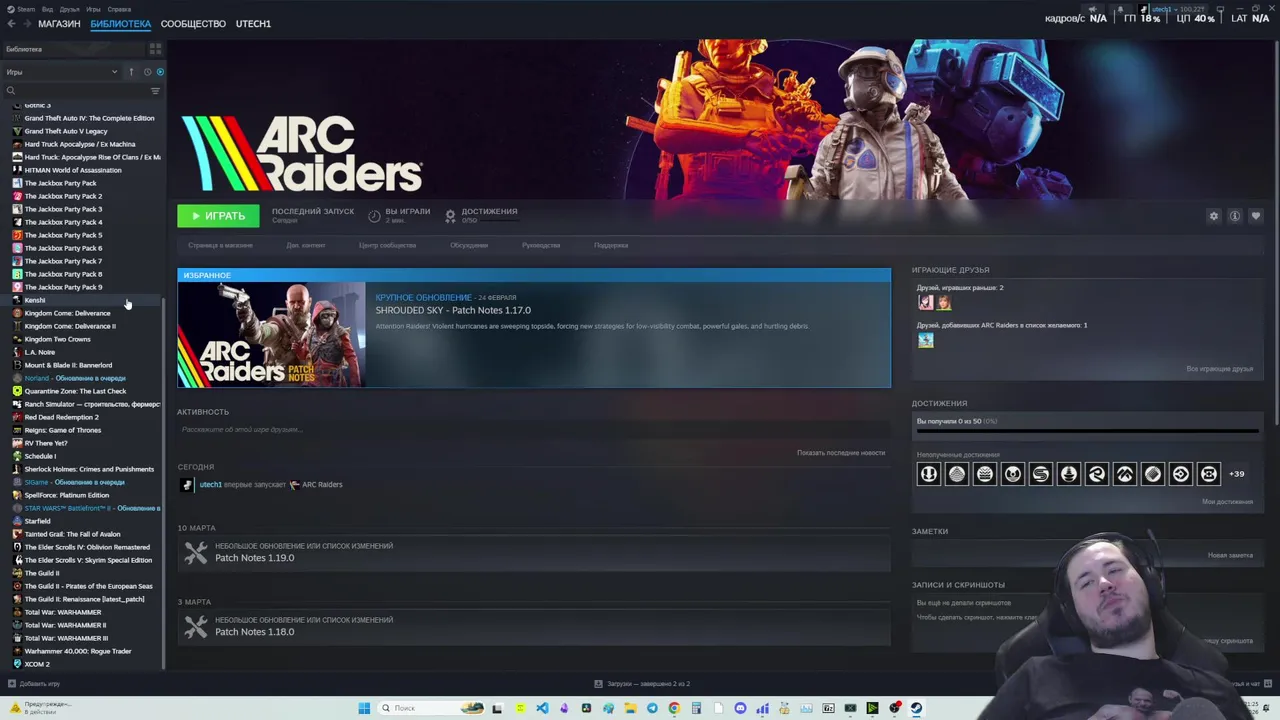Open advanced library filter options

[x=155, y=91]
